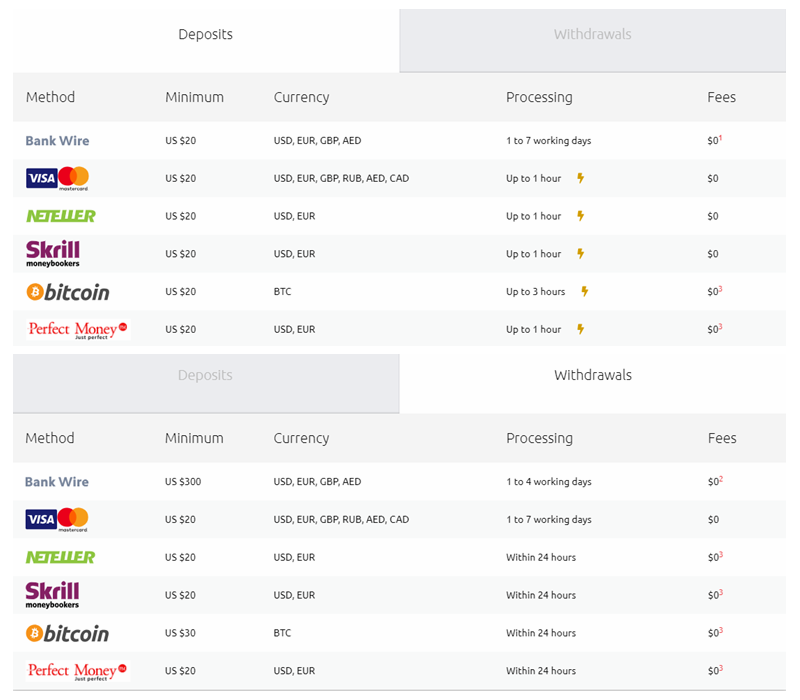Image resolution: width=800 pixels, height=700 pixels.
Task: Click footnote 3 on the Bitcoin withdrawal fee
Action: coord(720,629)
